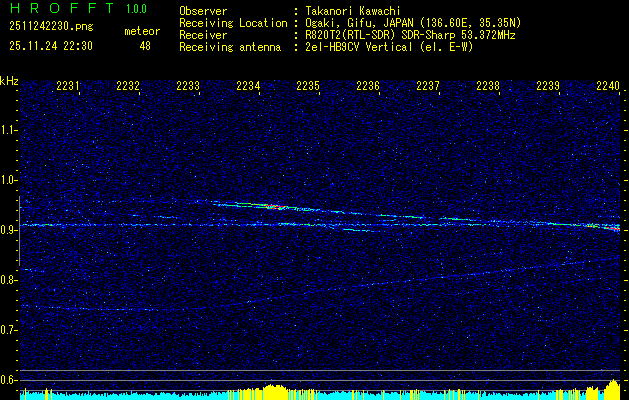Screen dimensions: 629x400
Task: Click the date stamp 25.11.24 22:30
Action: click(x=50, y=46)
